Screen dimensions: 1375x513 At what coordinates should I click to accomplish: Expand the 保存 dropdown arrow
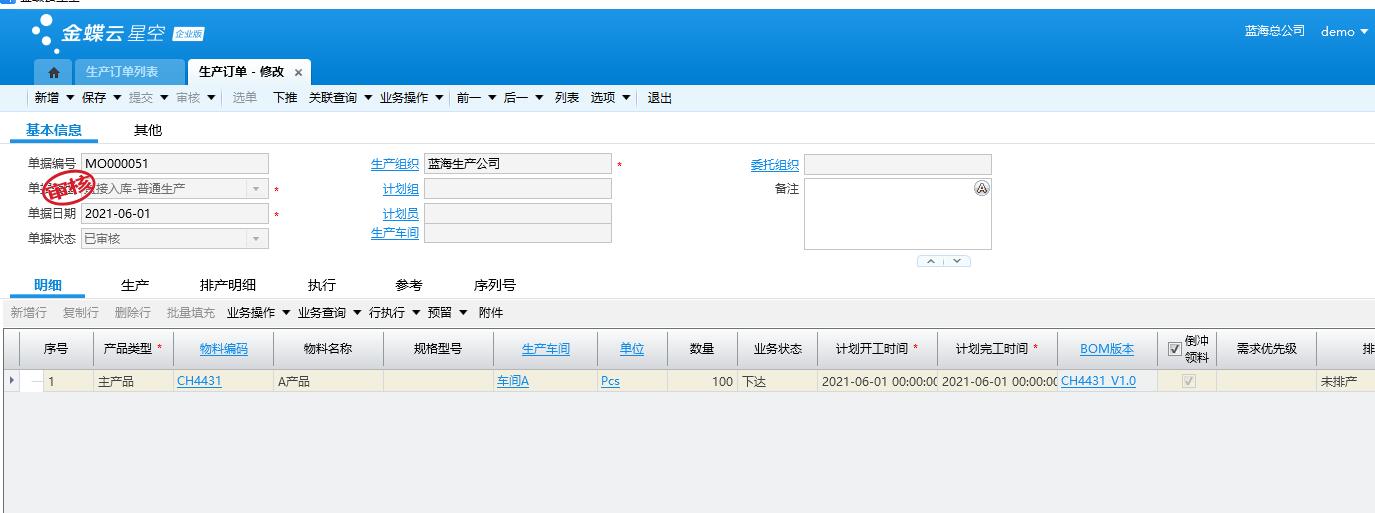pos(117,98)
